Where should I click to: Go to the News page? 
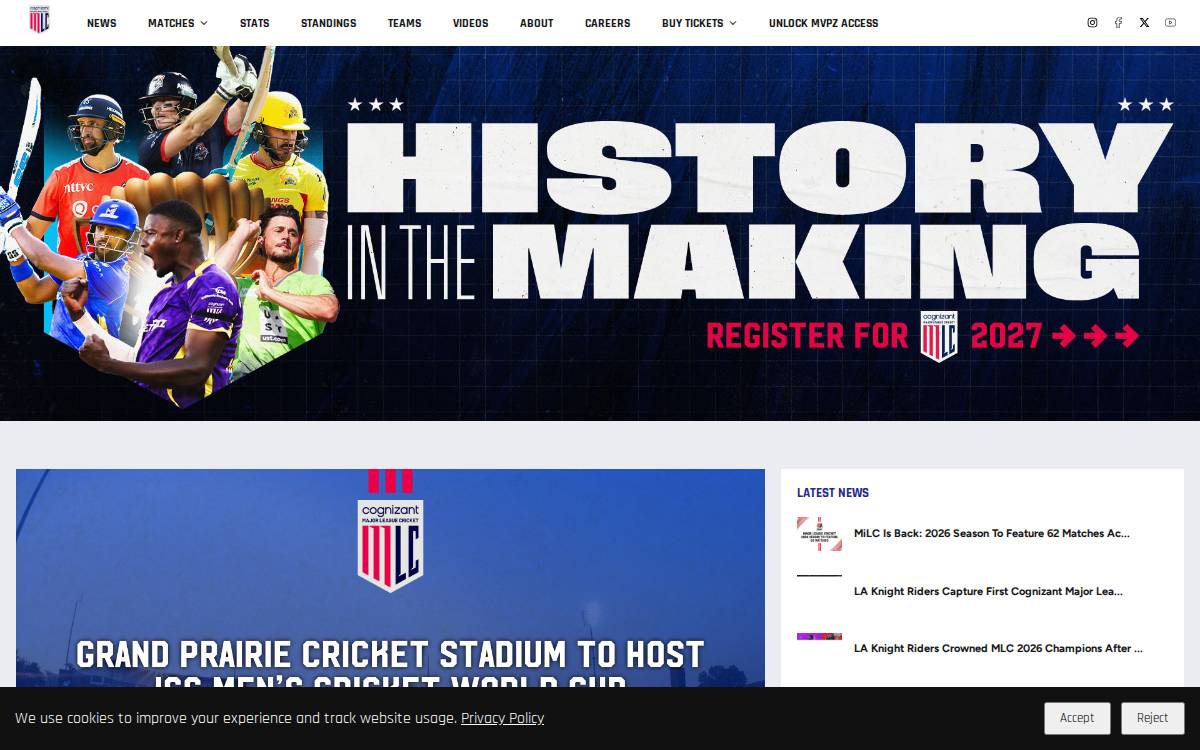pyautogui.click(x=101, y=23)
